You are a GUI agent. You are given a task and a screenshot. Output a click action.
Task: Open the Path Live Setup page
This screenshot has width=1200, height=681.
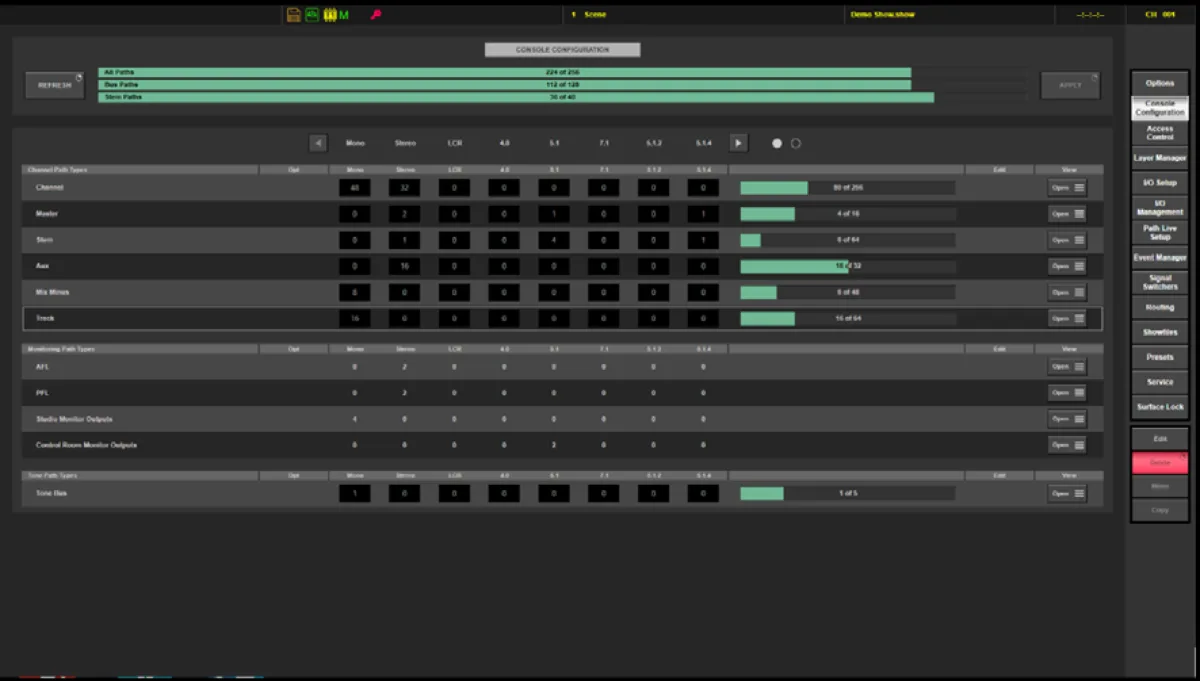point(1160,232)
